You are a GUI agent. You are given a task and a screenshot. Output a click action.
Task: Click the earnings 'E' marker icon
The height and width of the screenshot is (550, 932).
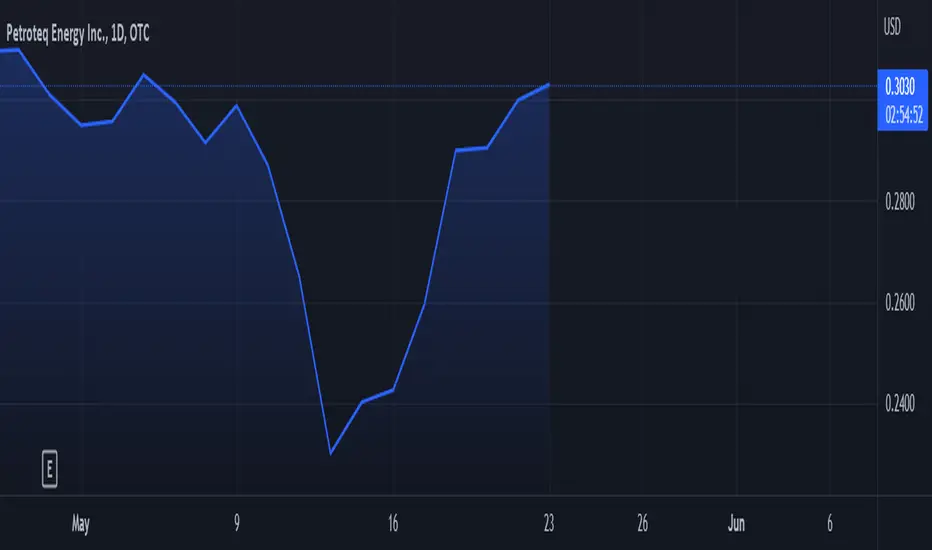point(50,469)
